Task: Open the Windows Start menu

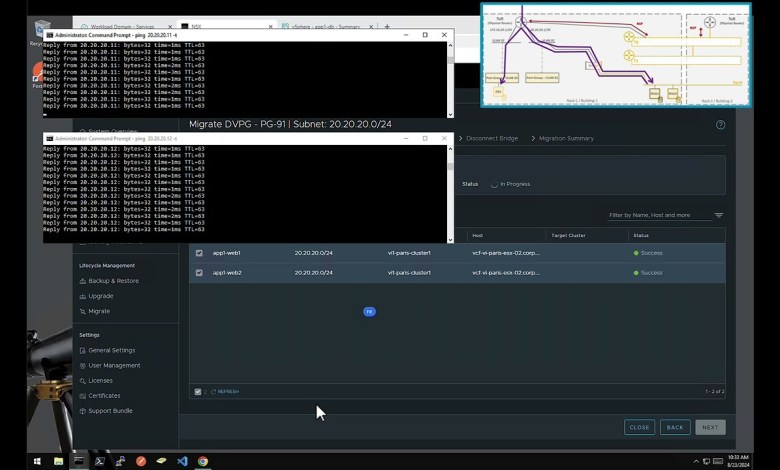Action: [37, 461]
